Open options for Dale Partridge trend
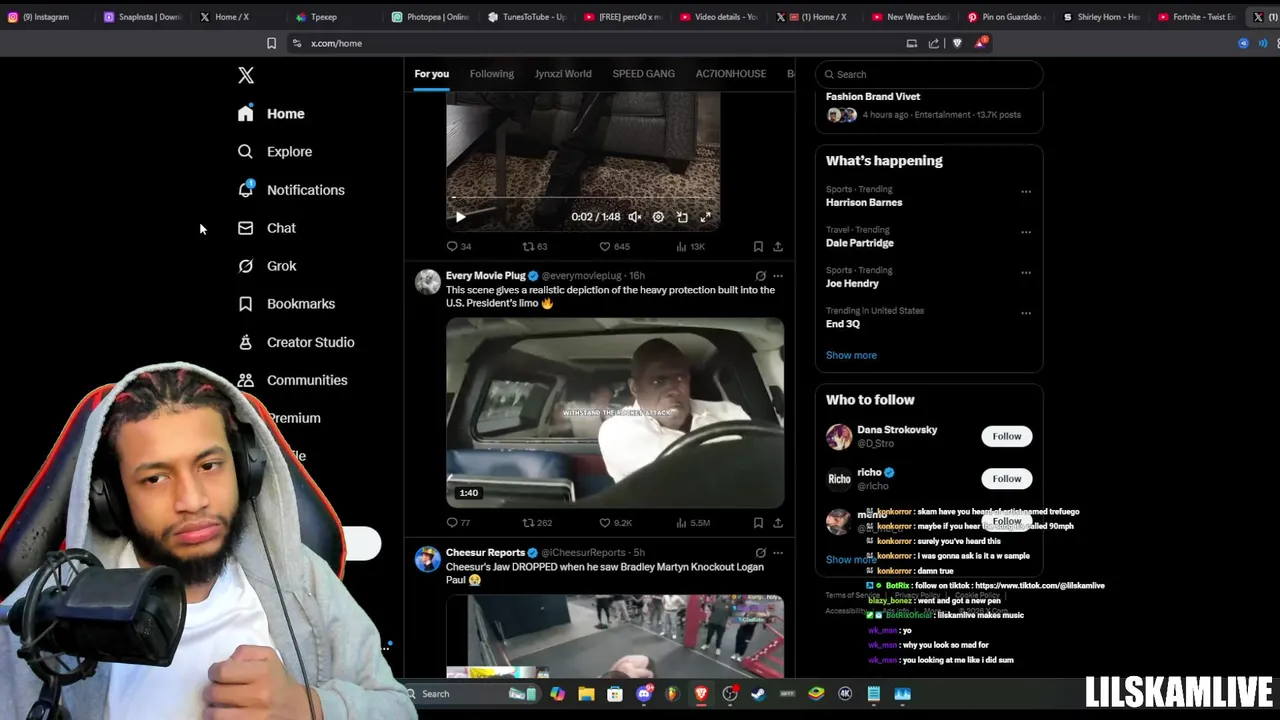Viewport: 1280px width, 720px height. [1026, 231]
